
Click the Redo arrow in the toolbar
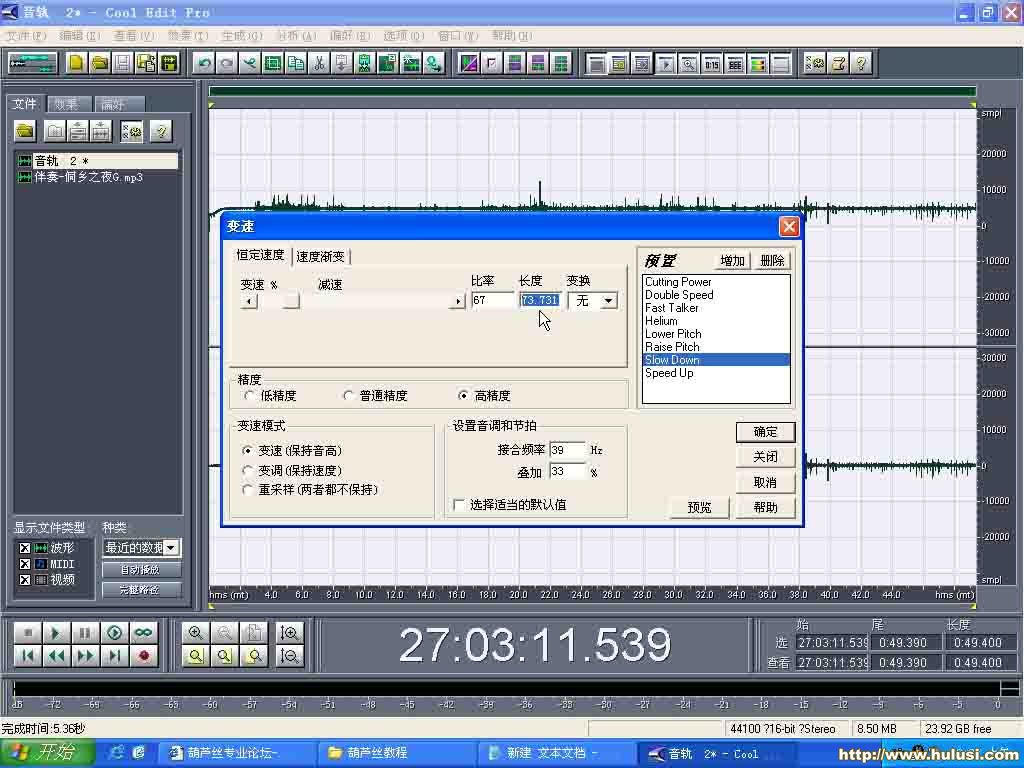pos(227,63)
